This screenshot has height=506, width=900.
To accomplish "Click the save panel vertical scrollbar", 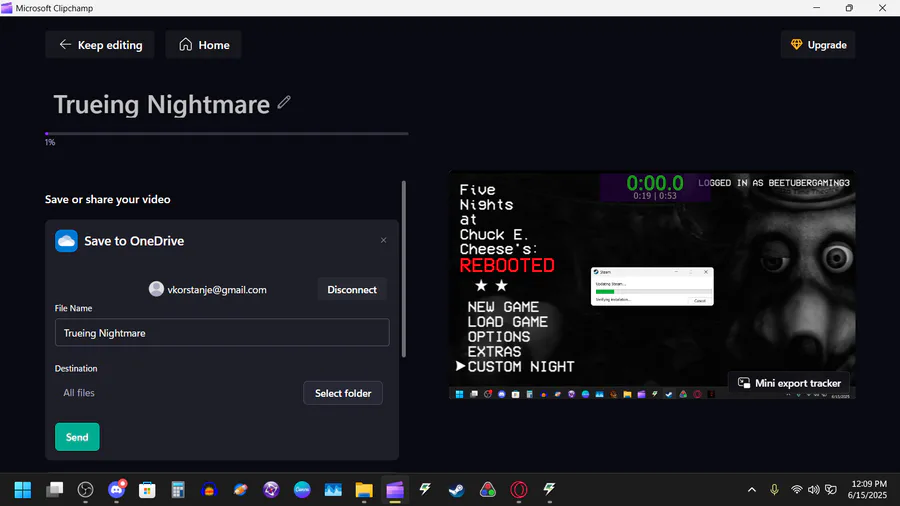I will (404, 269).
